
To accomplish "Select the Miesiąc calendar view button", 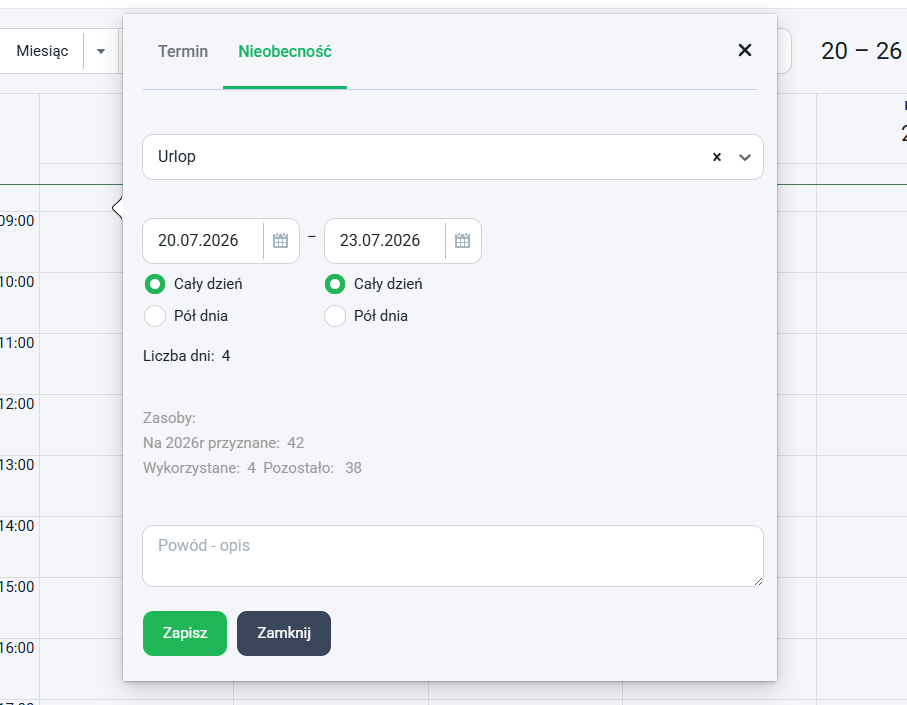I will (42, 51).
